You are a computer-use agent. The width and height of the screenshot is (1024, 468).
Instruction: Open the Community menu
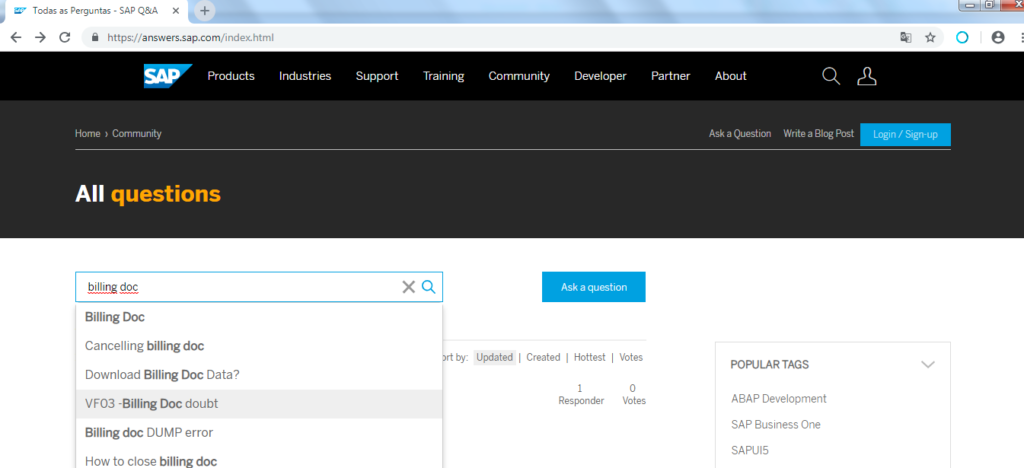coord(519,76)
